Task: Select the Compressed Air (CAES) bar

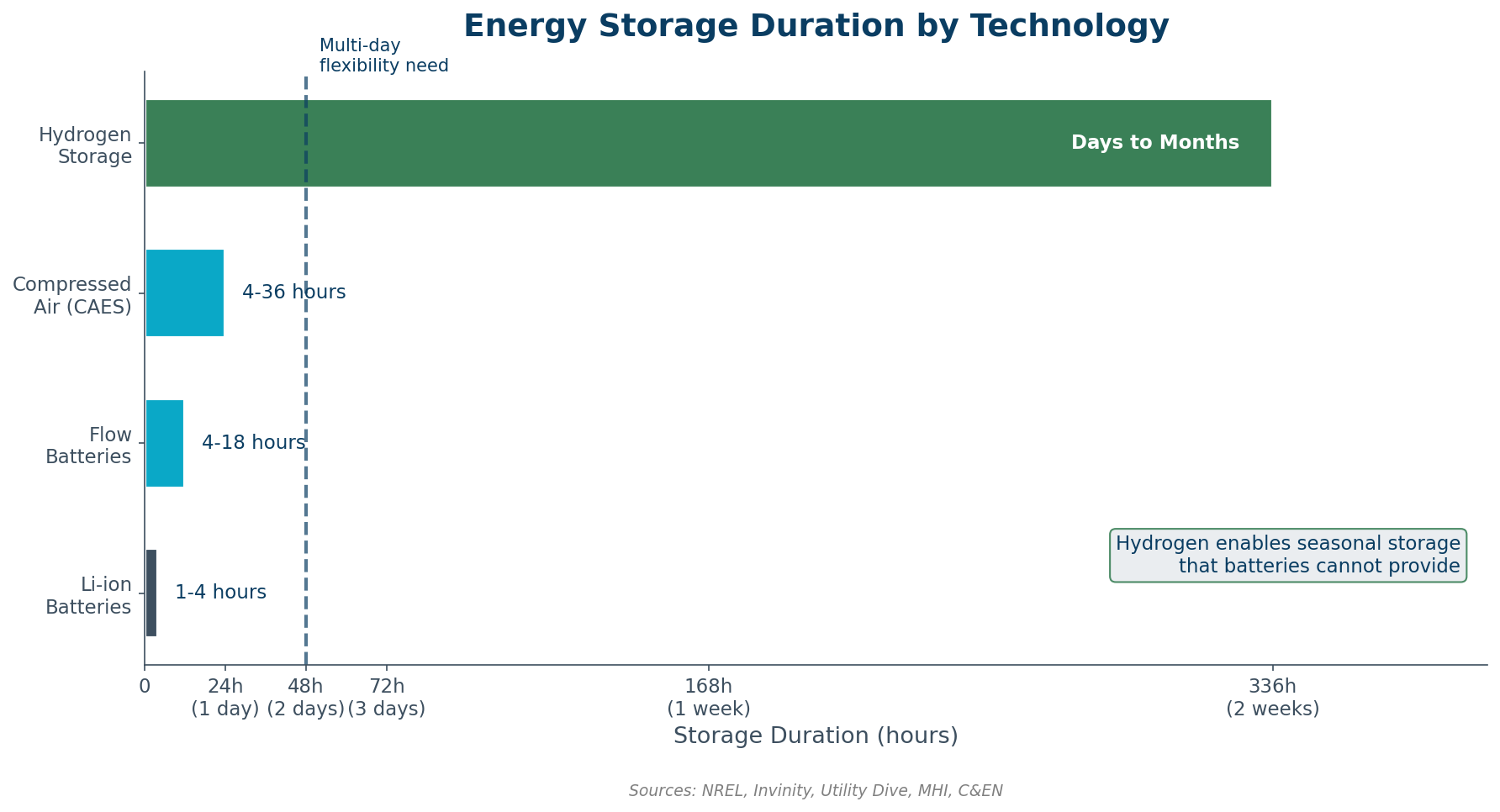Action: (x=185, y=293)
